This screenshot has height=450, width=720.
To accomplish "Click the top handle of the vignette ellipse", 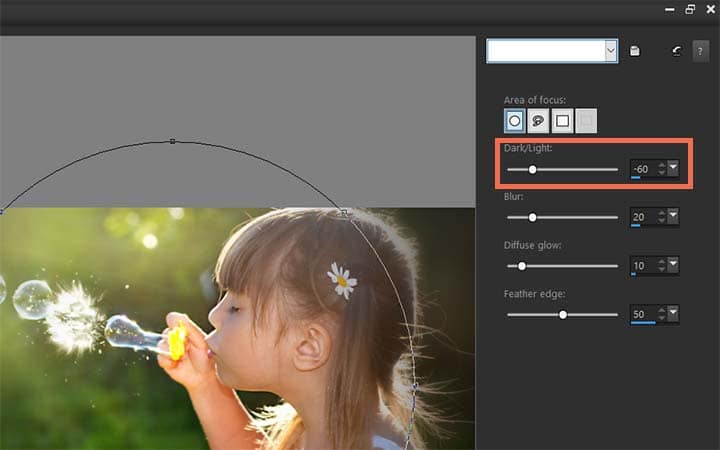I will click(x=173, y=141).
